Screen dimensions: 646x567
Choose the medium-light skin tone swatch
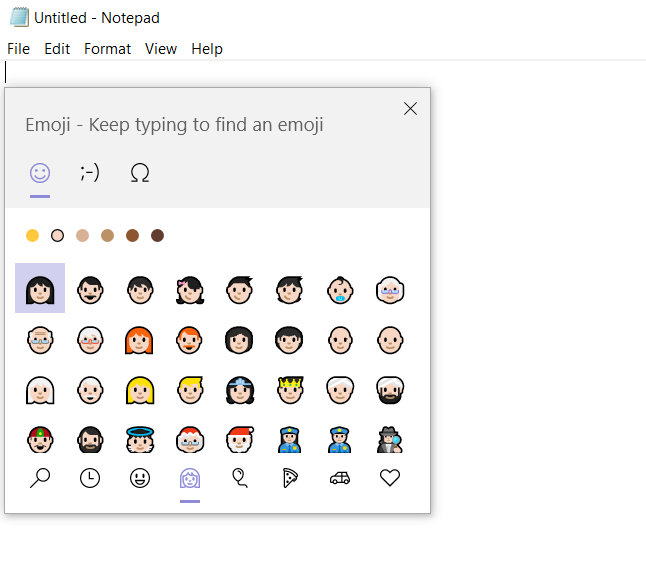82,236
